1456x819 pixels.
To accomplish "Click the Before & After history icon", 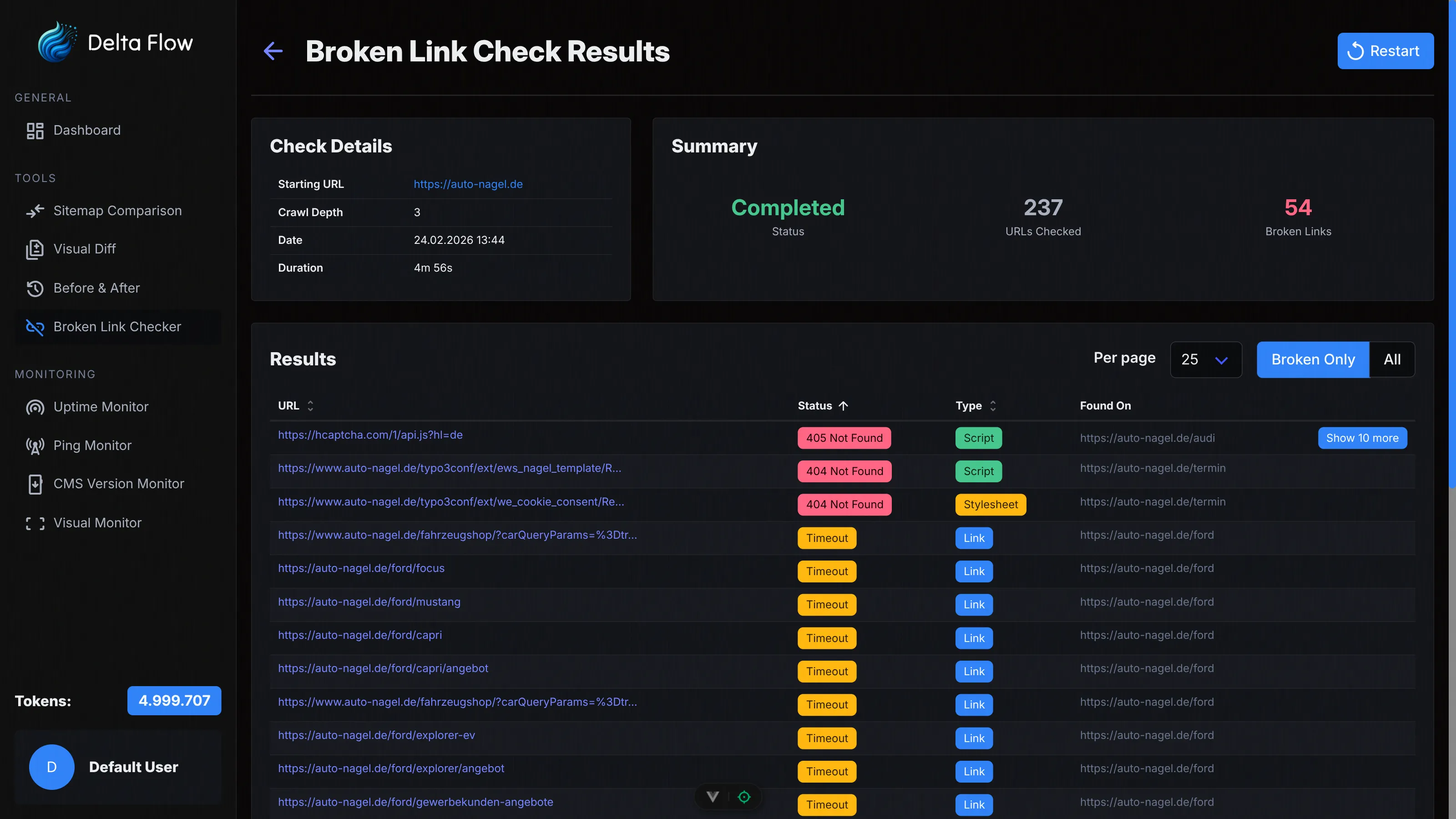I will 35,288.
